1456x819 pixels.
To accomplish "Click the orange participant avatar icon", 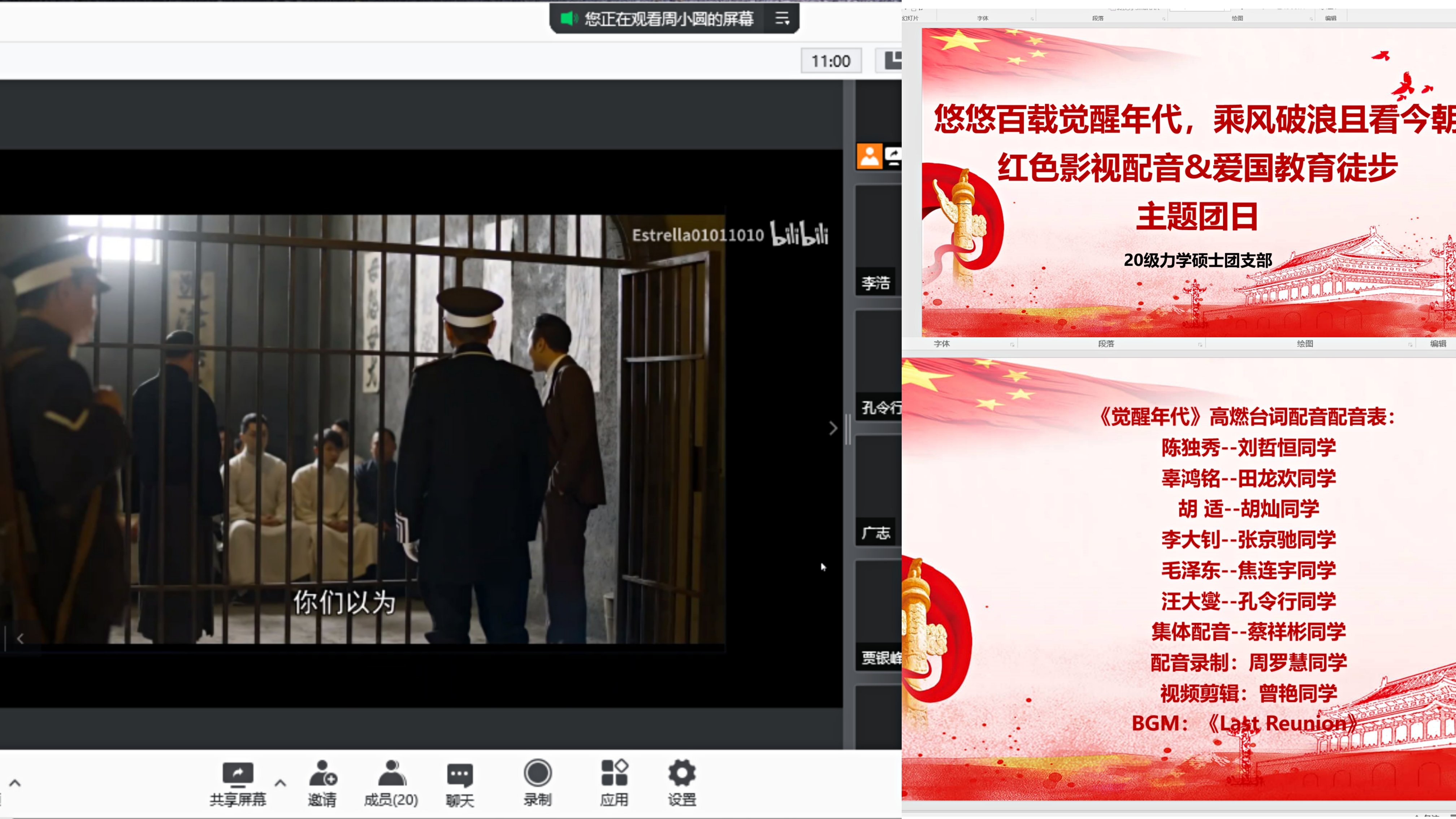I will coord(869,156).
